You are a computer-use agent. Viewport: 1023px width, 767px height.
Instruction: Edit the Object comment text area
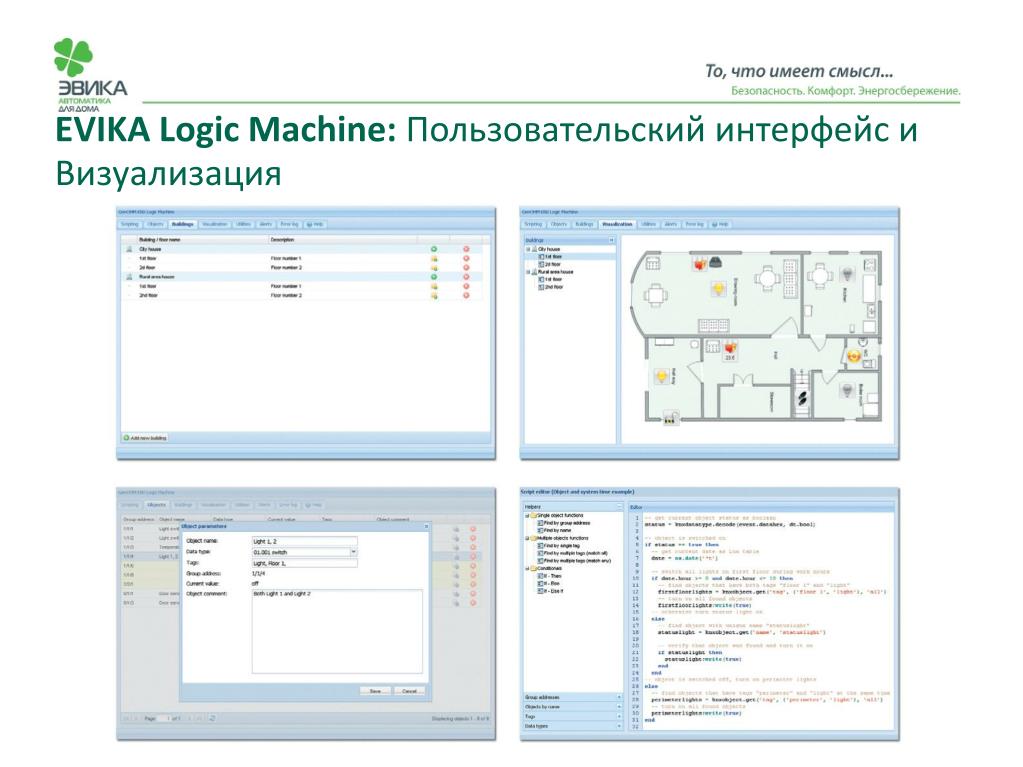(x=337, y=631)
